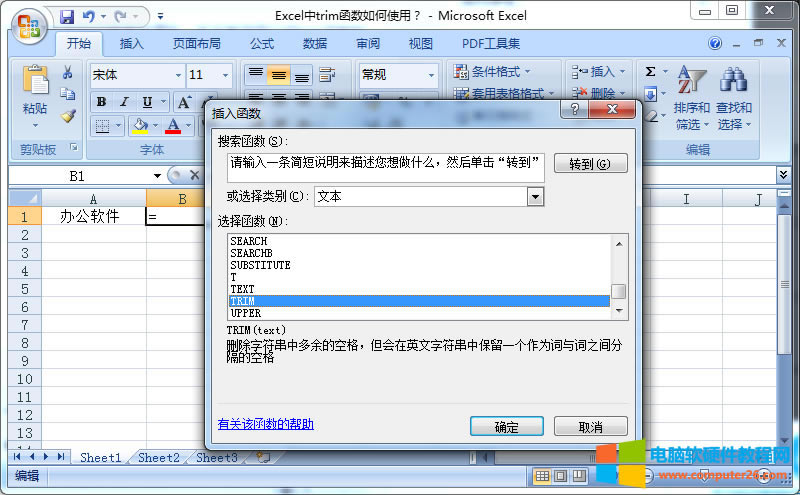The image size is (800, 495).
Task: Toggle bold formatting
Action: [101, 102]
